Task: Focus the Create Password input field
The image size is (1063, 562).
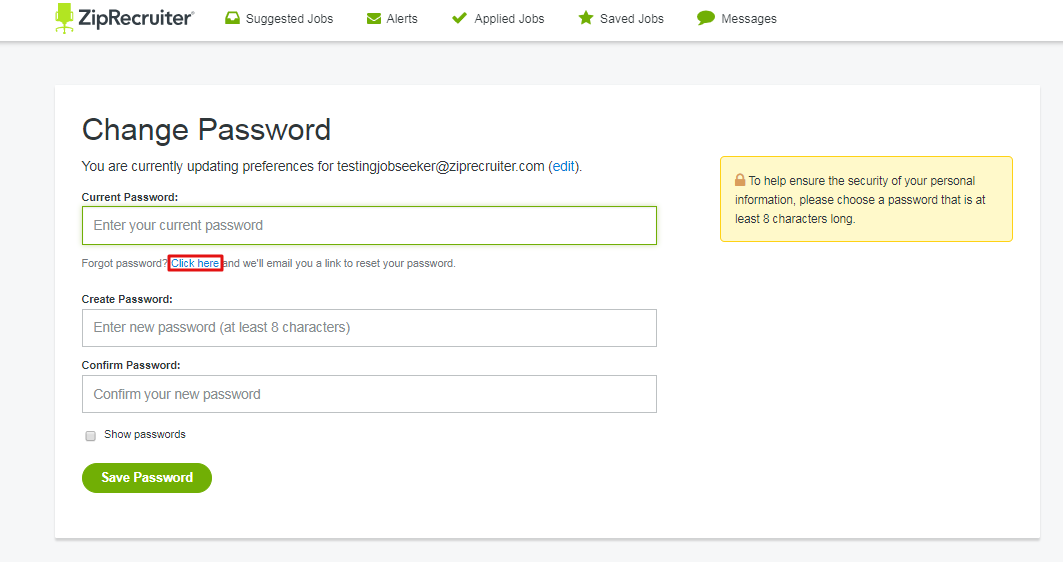Action: pos(369,328)
